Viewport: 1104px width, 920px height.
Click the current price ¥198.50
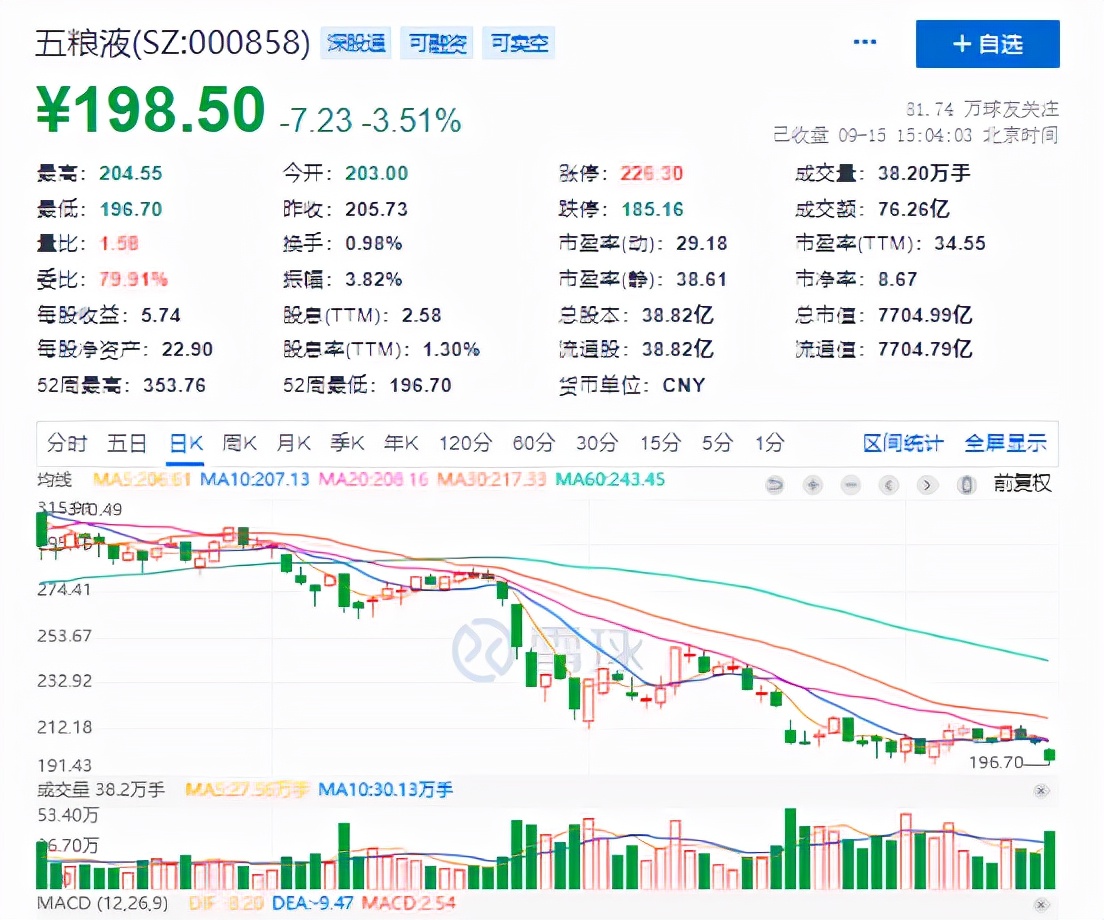click(151, 110)
